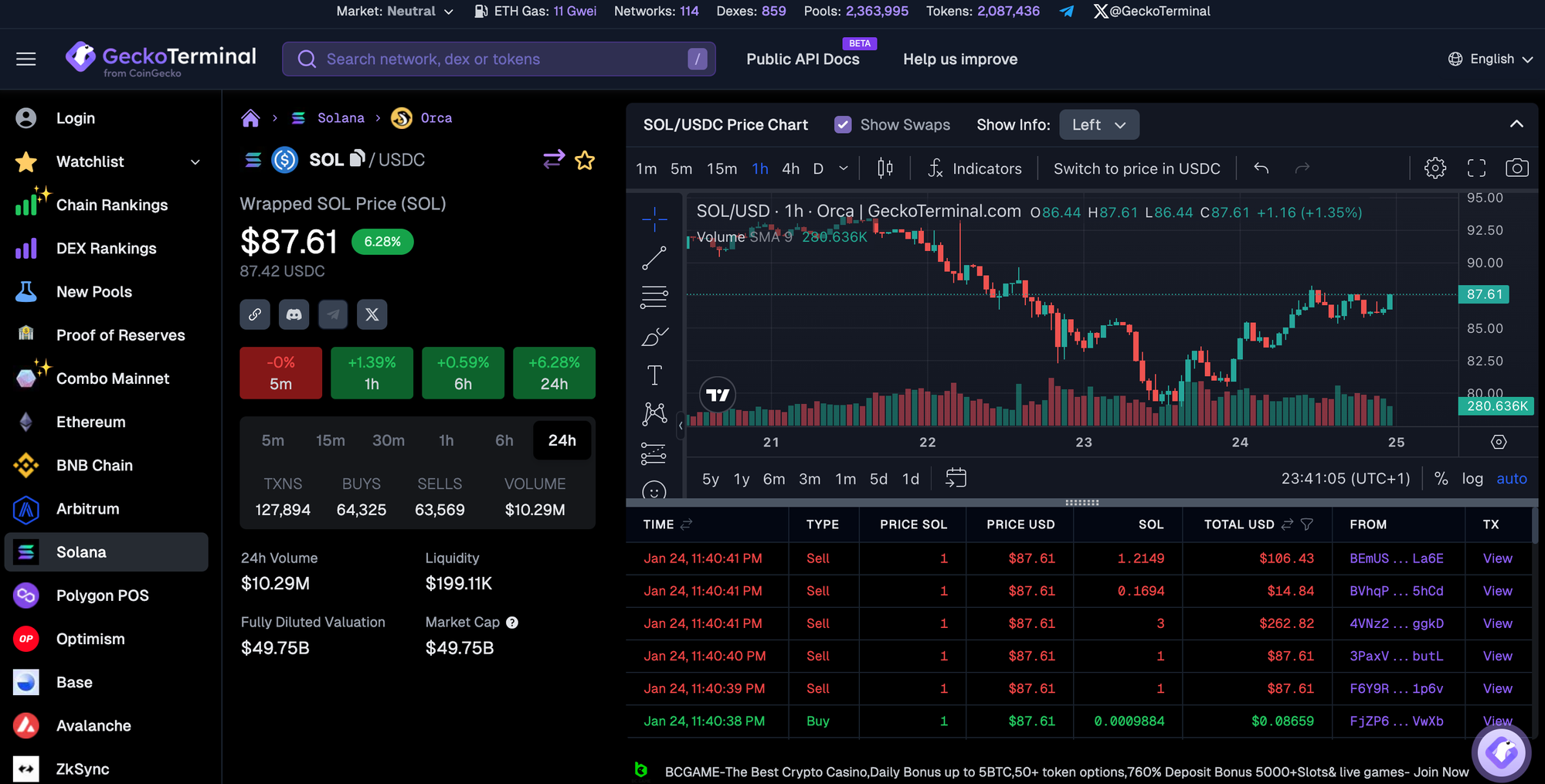The width and height of the screenshot is (1545, 784).
Task: Go to the home breadcrumb icon
Action: pos(250,118)
